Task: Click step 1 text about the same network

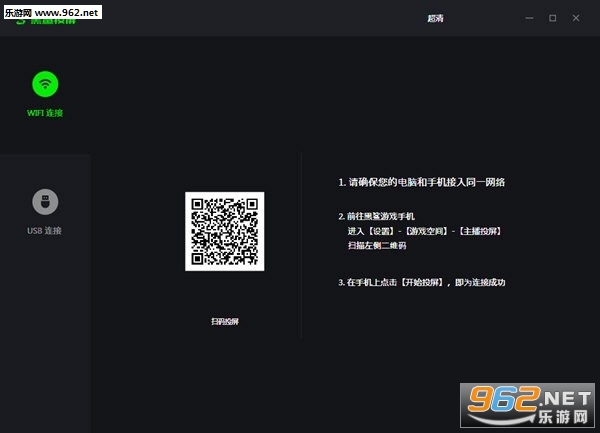Action: tap(421, 182)
